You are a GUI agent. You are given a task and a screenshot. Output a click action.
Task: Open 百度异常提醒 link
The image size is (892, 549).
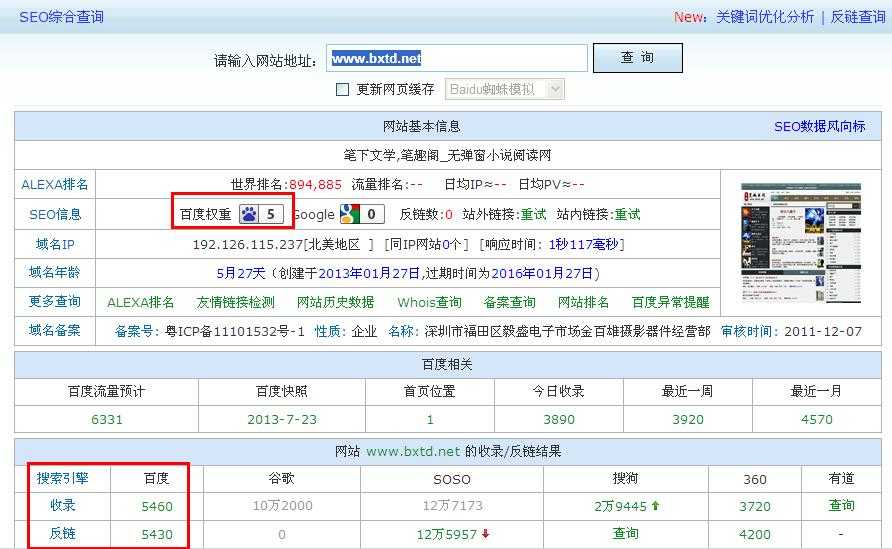[671, 302]
